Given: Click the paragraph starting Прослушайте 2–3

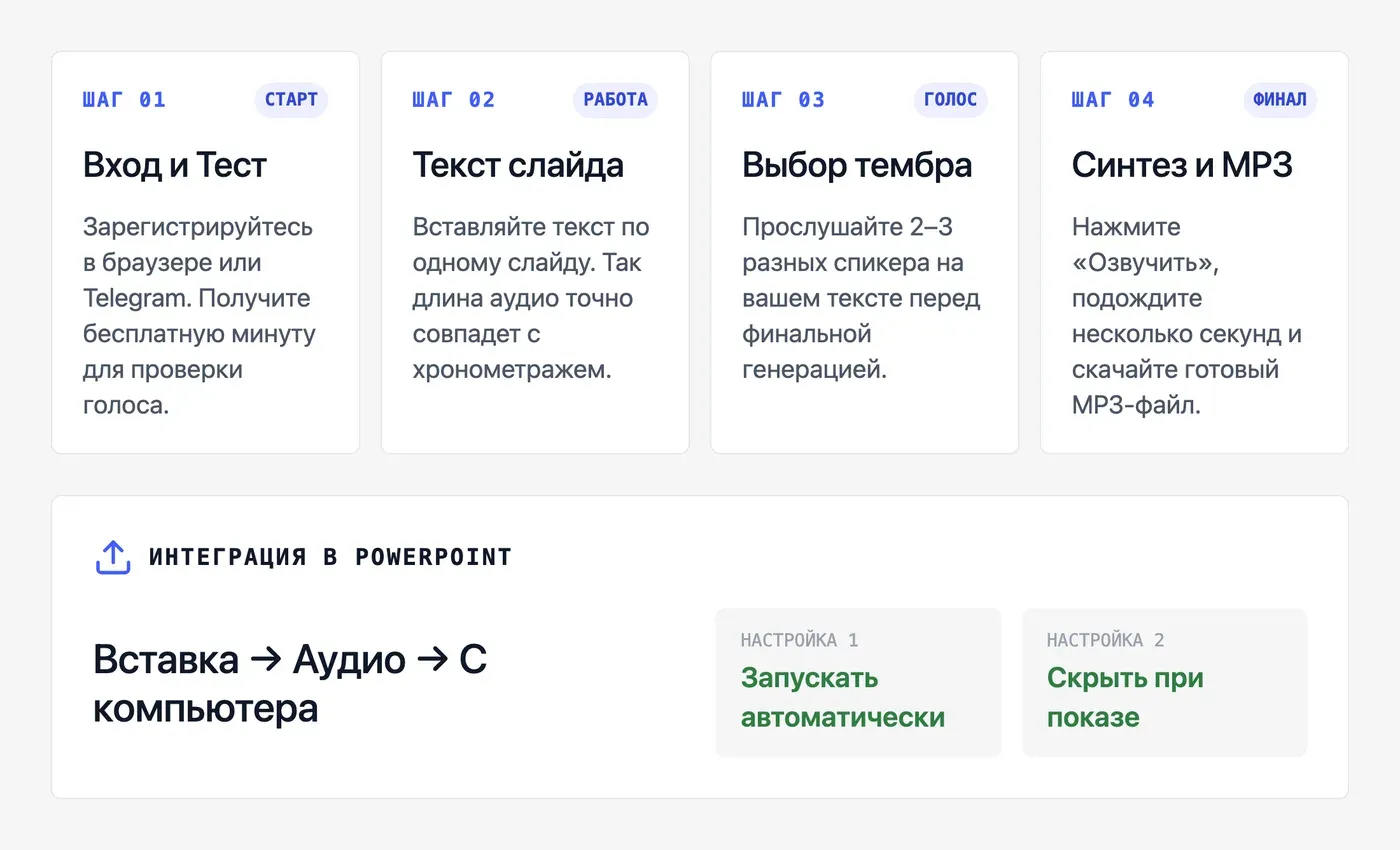Looking at the screenshot, I should [x=861, y=298].
